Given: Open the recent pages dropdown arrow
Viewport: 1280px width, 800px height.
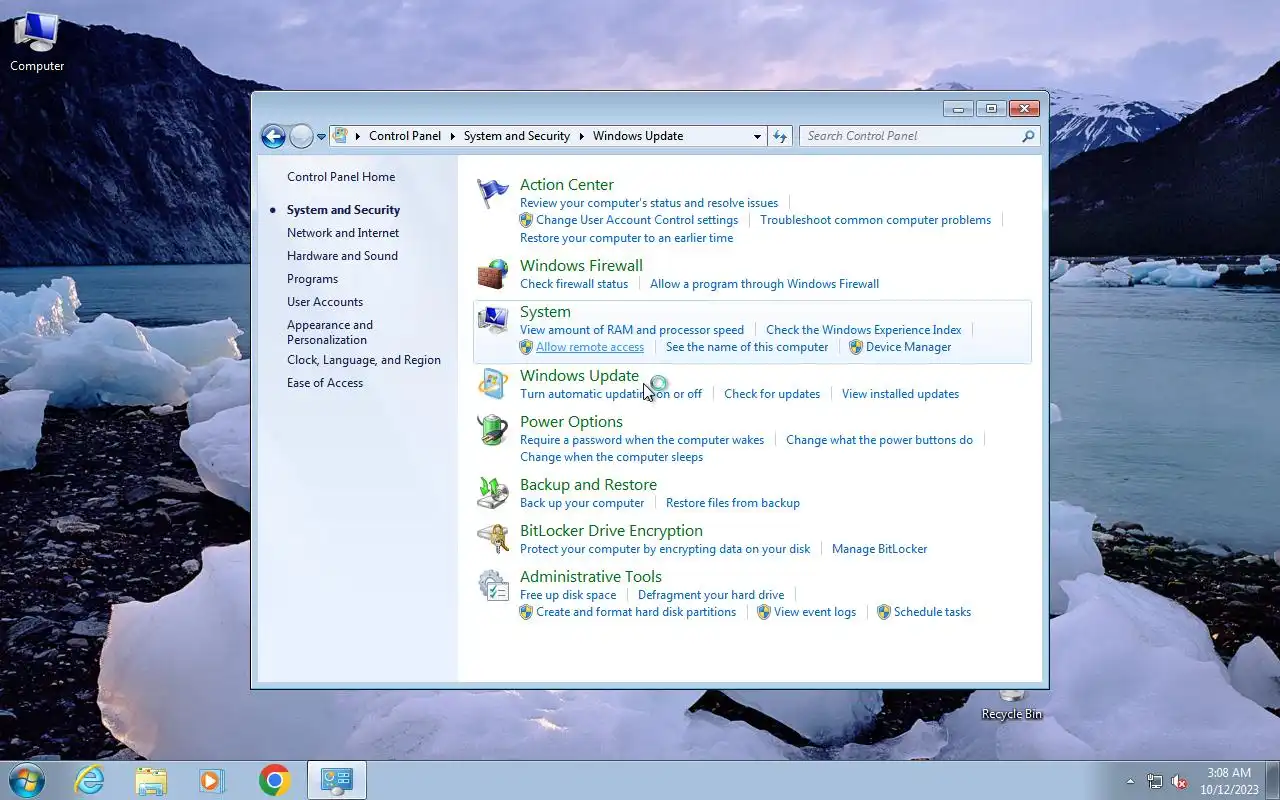Looking at the screenshot, I should pyautogui.click(x=321, y=136).
